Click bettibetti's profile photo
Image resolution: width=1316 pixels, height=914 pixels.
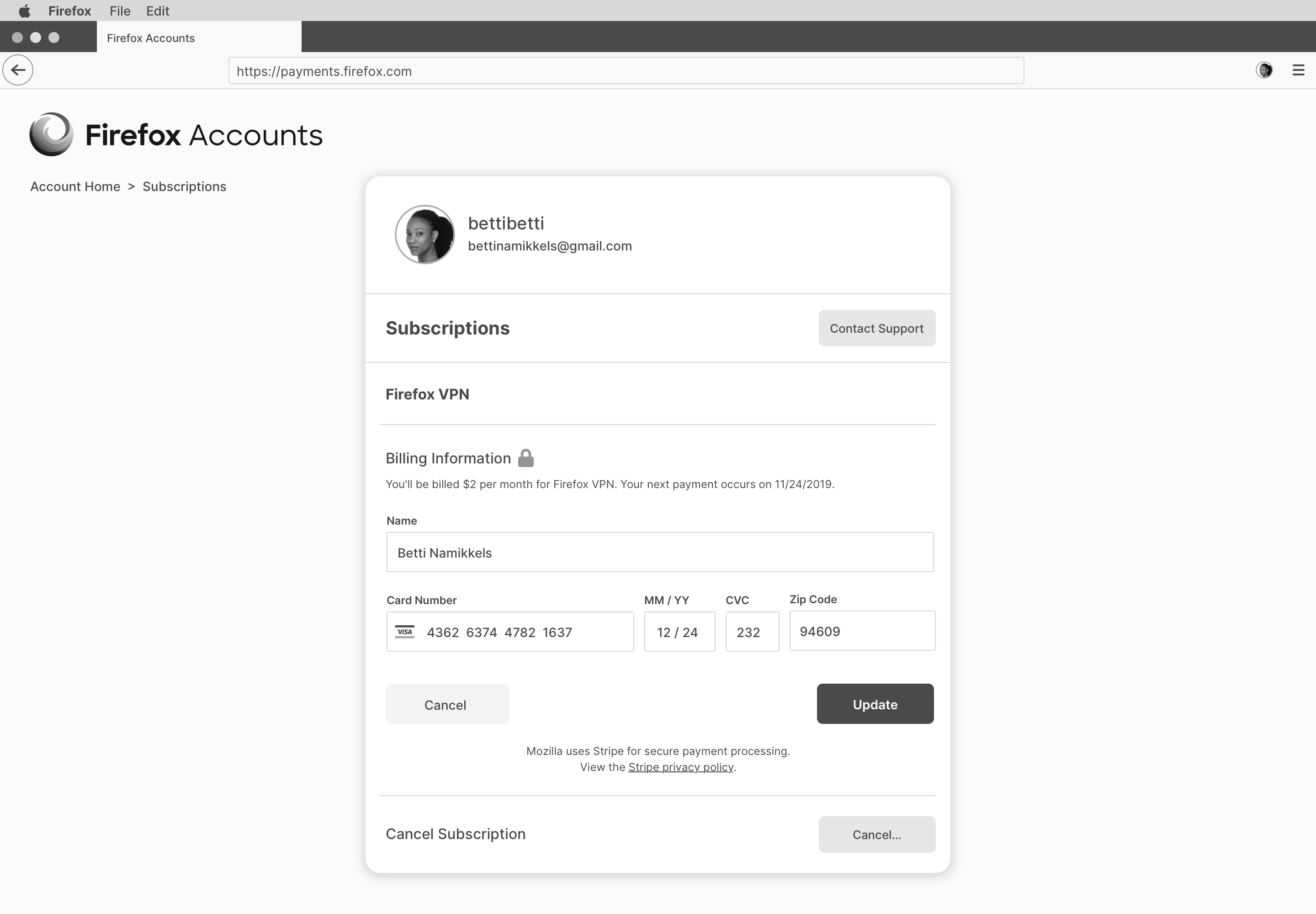425,234
